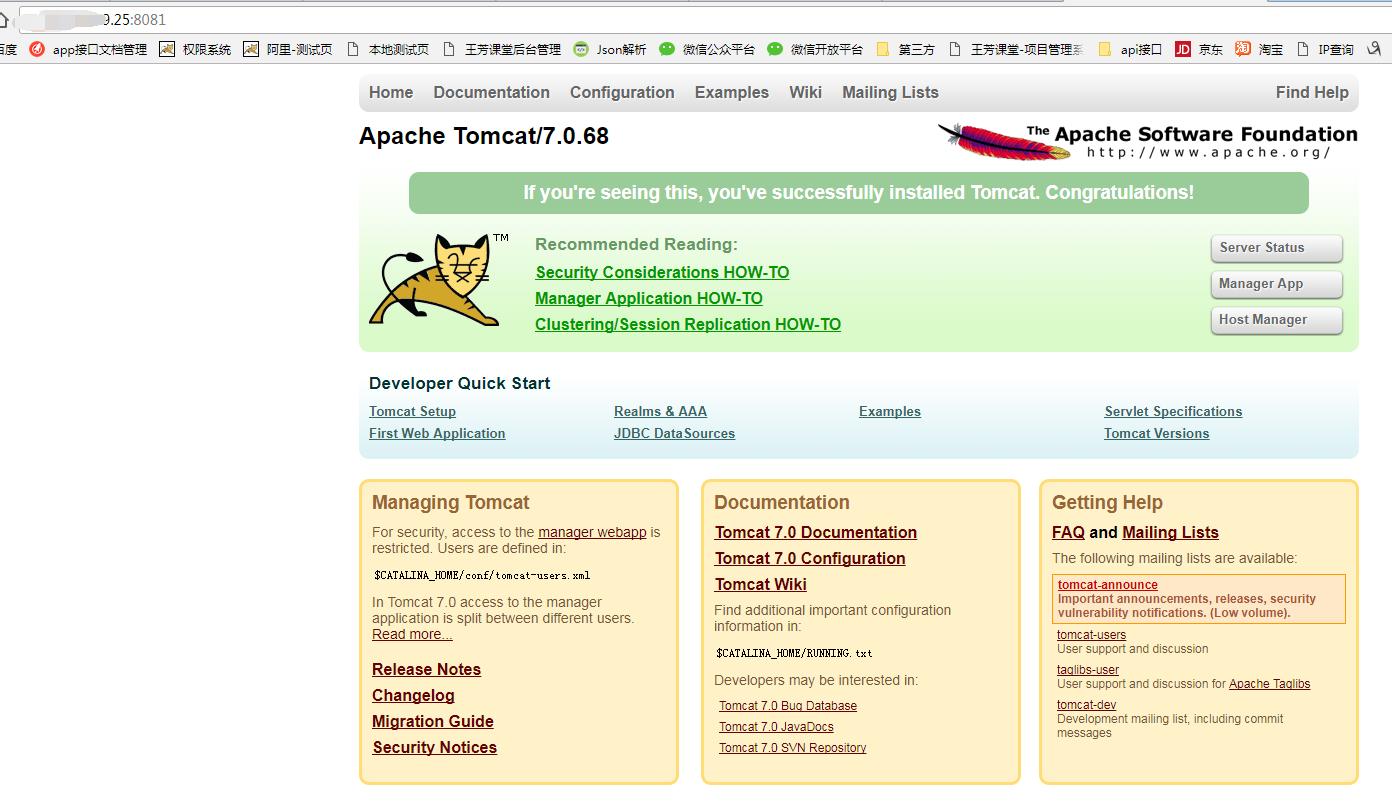This screenshot has height=804, width=1392.
Task: Open the 权限系统 bookmark icon
Action: pyautogui.click(x=167, y=49)
